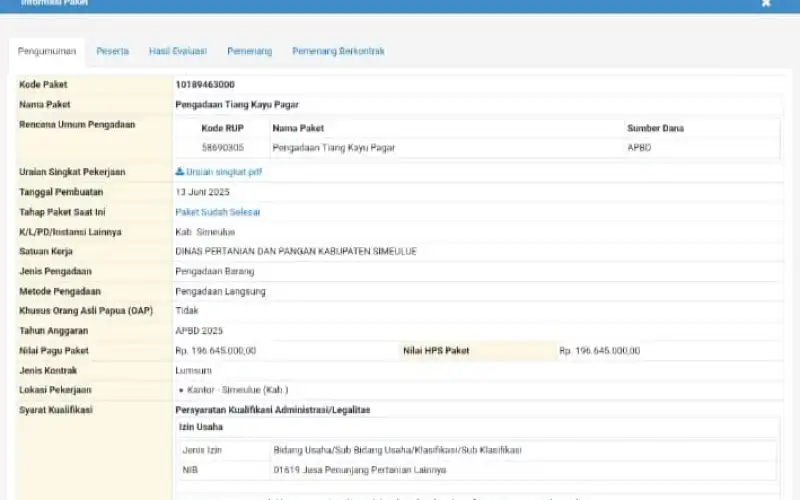This screenshot has width=800, height=500.
Task: Click the Kab. Simeulue value
Action: 205,232
